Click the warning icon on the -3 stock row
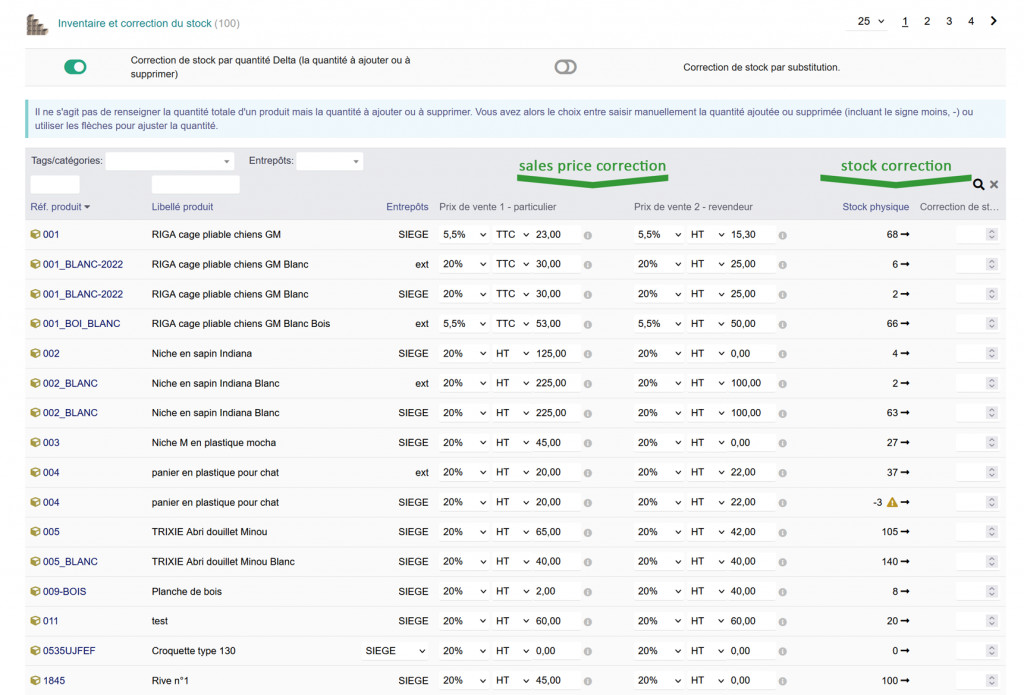 892,502
